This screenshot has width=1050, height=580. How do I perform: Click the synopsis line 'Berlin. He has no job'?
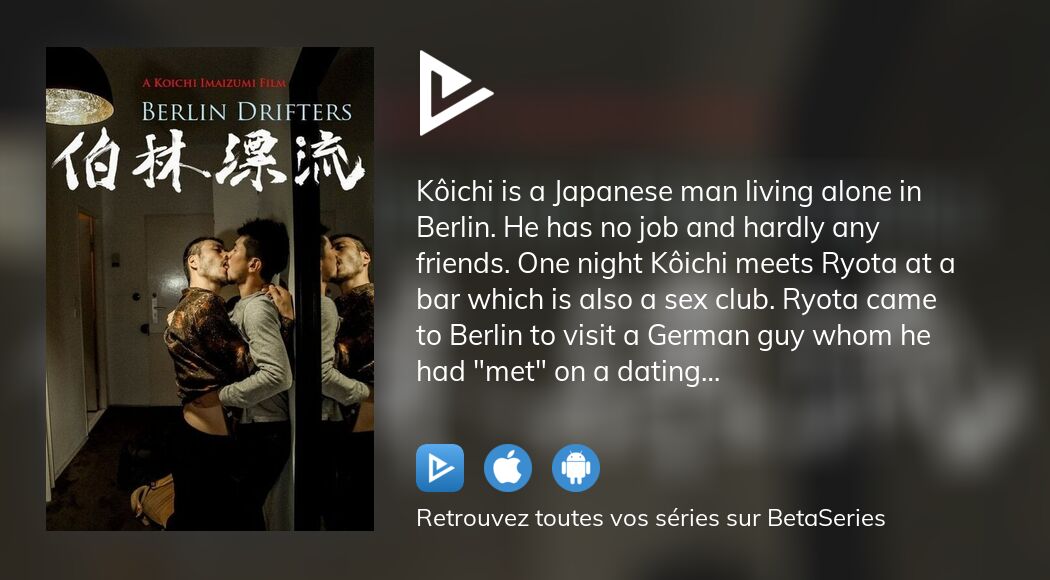(648, 228)
